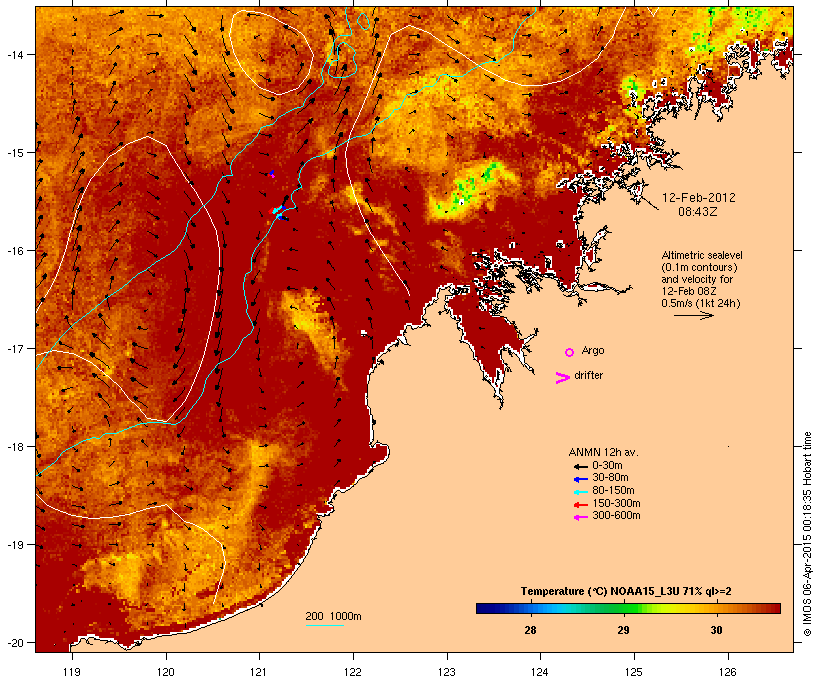This screenshot has height=680, width=820.
Task: Click the 126 longitude axis label
Action: pos(728,672)
